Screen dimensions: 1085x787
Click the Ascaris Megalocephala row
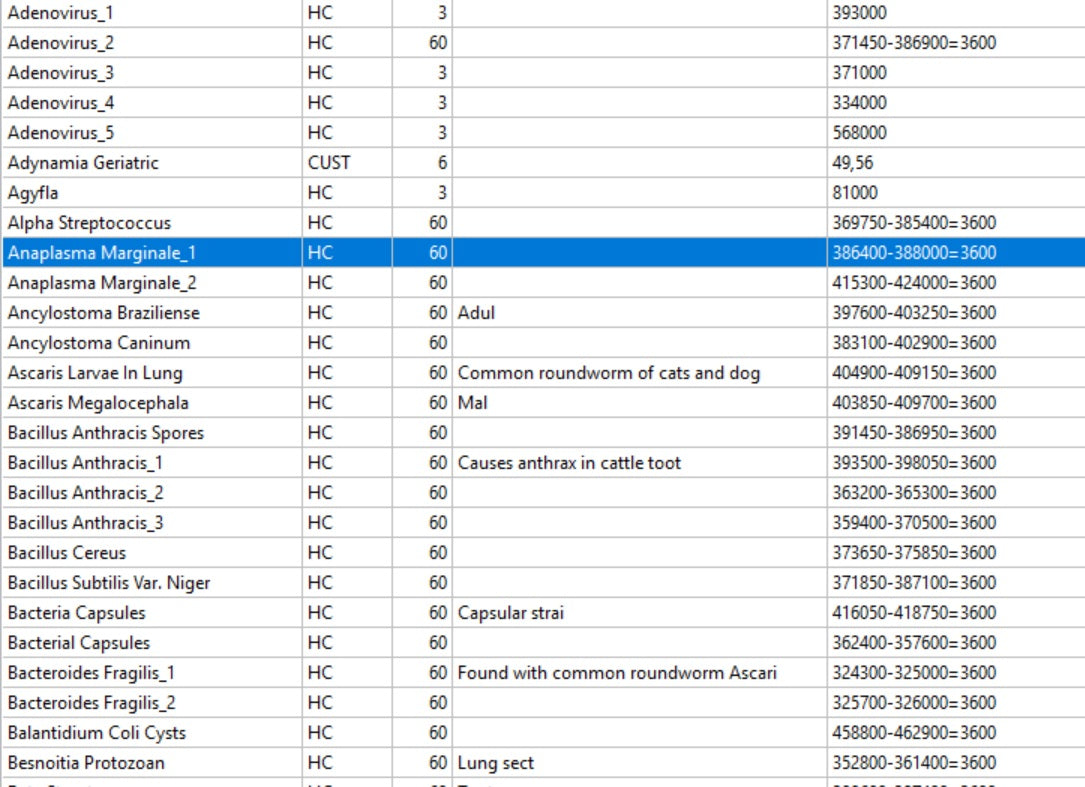[x=150, y=403]
